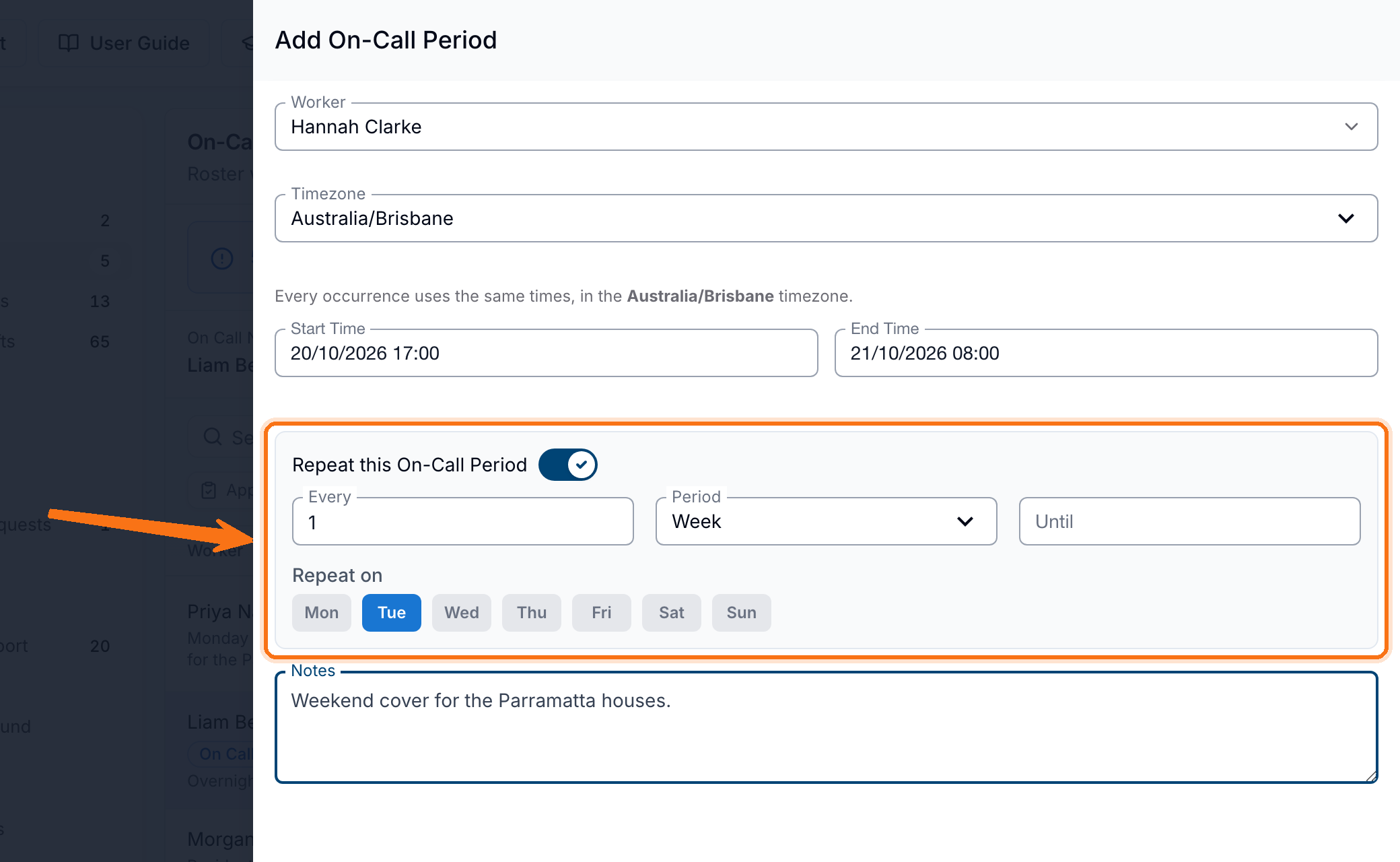Screen dimensions: 1400x862
Task: Click the Repeat on label
Action: click(337, 575)
